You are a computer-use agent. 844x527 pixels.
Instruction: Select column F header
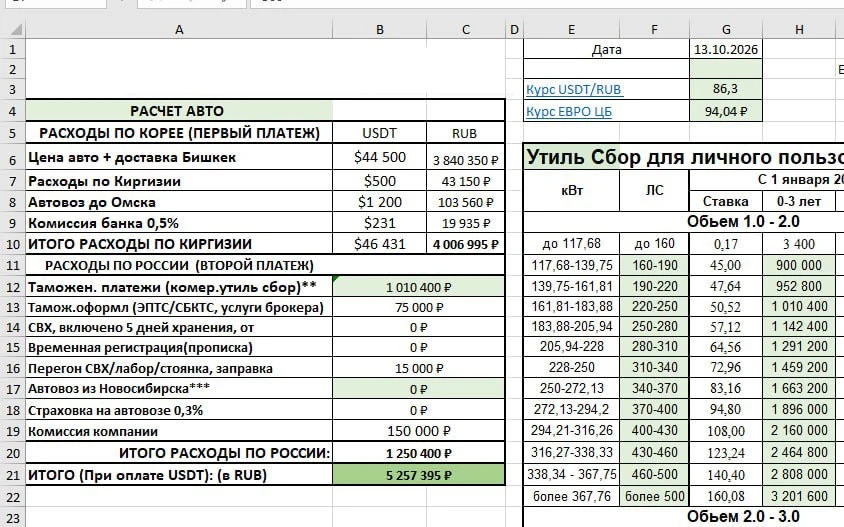click(654, 30)
